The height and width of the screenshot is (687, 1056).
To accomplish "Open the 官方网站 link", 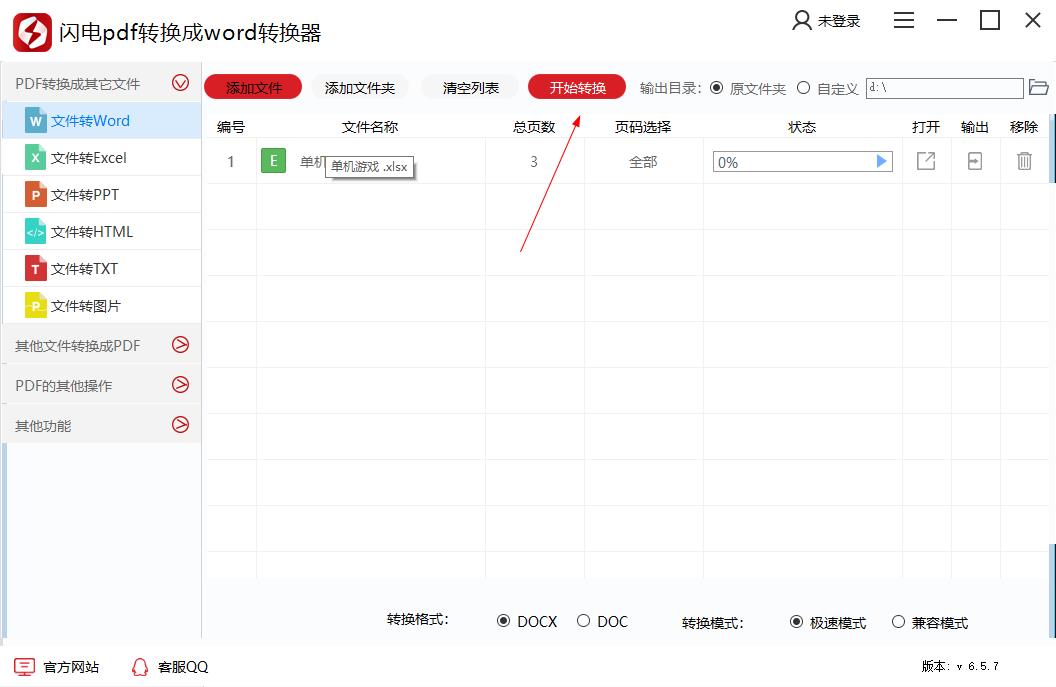I will point(71,667).
